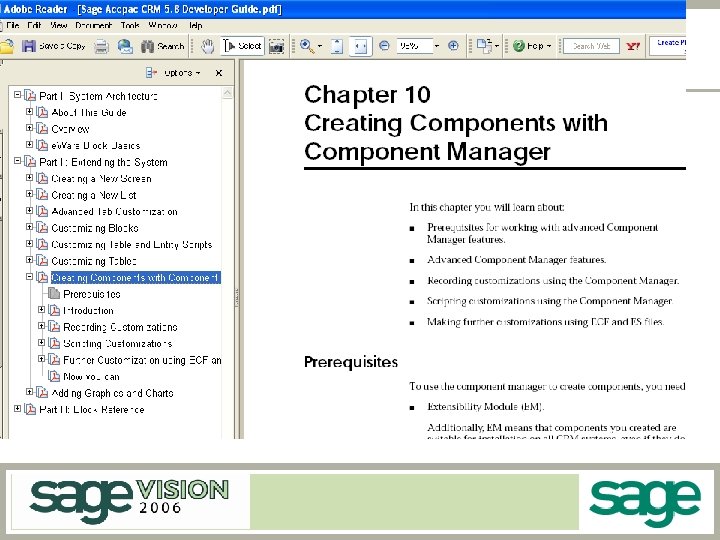Open the Help button menu
This screenshot has height=540, width=720.
point(532,46)
